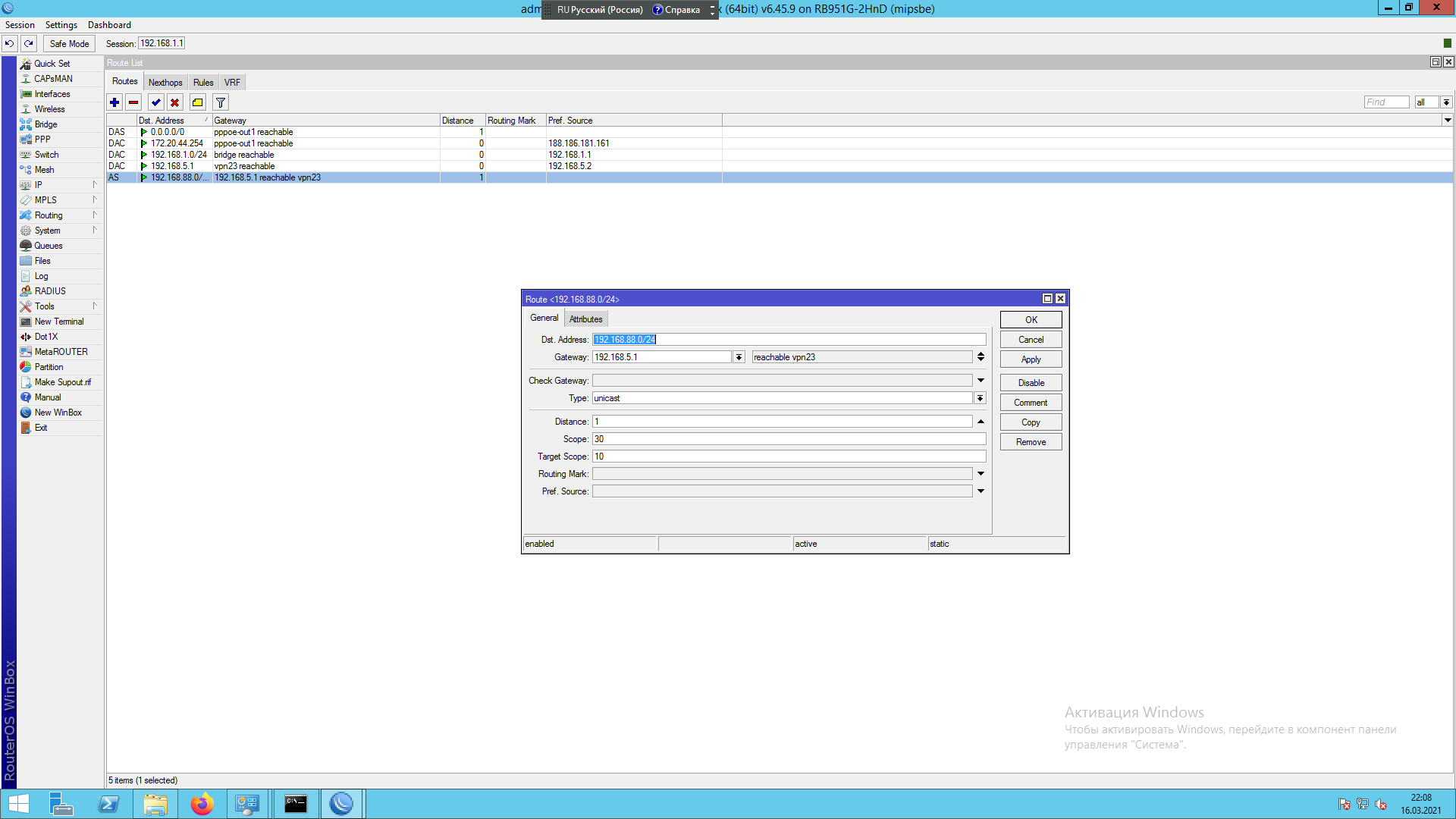Image resolution: width=1456 pixels, height=819 pixels.
Task: Select the Routes tab in Route List
Action: click(124, 81)
